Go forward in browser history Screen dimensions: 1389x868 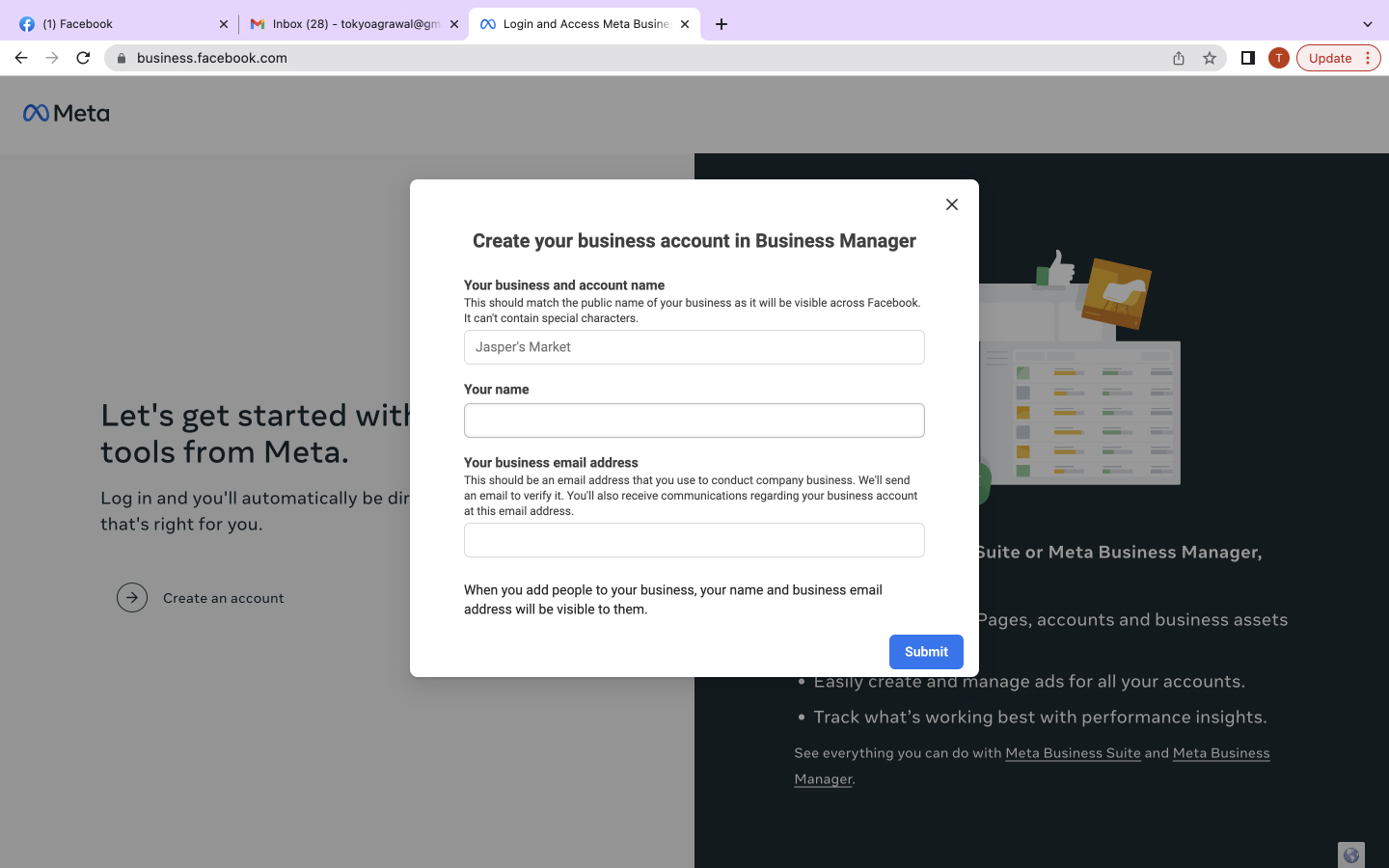pyautogui.click(x=52, y=58)
